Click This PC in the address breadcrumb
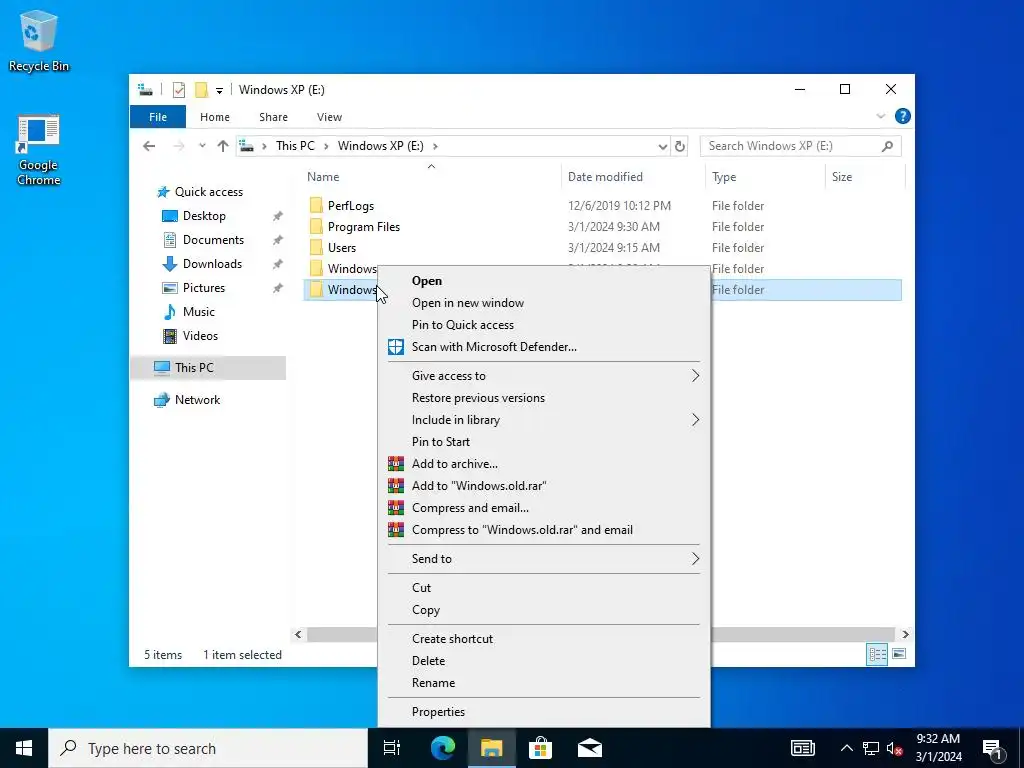Screen dimensions: 1024x768 295,146
